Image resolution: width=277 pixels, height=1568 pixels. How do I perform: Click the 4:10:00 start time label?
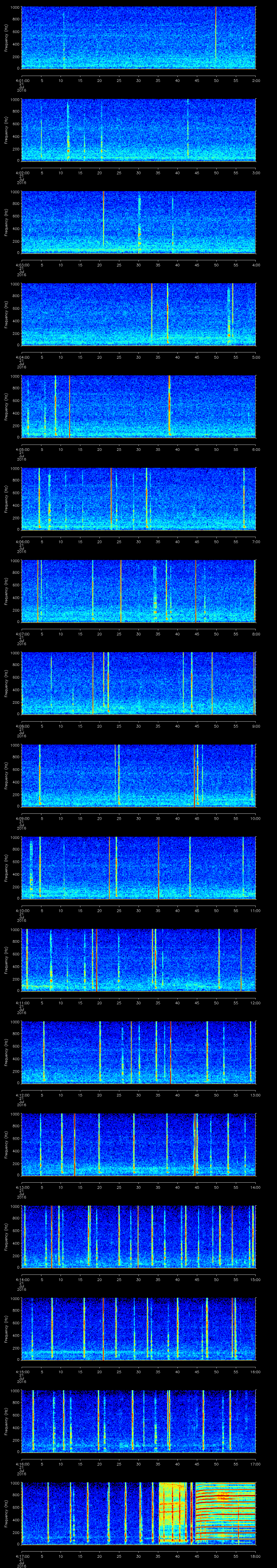22,910
